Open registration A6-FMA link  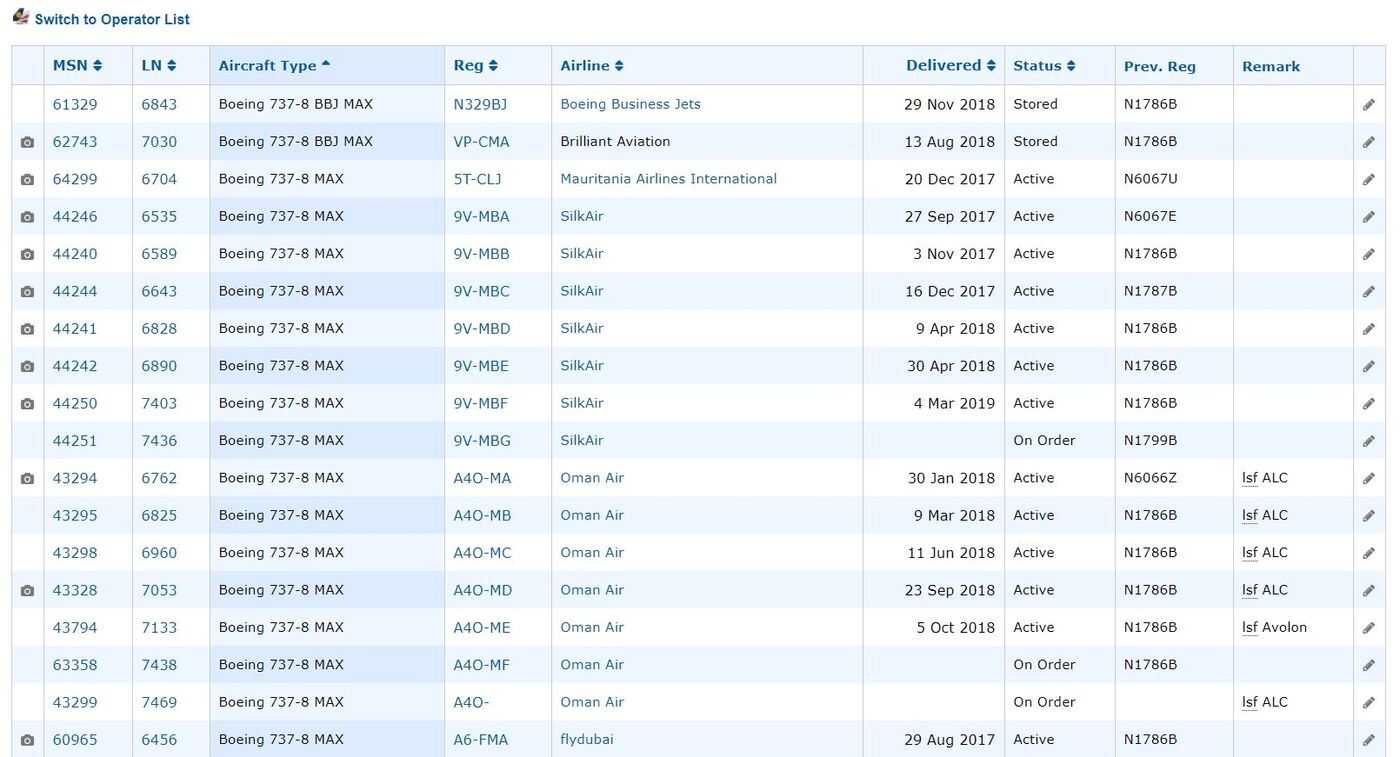coord(480,740)
